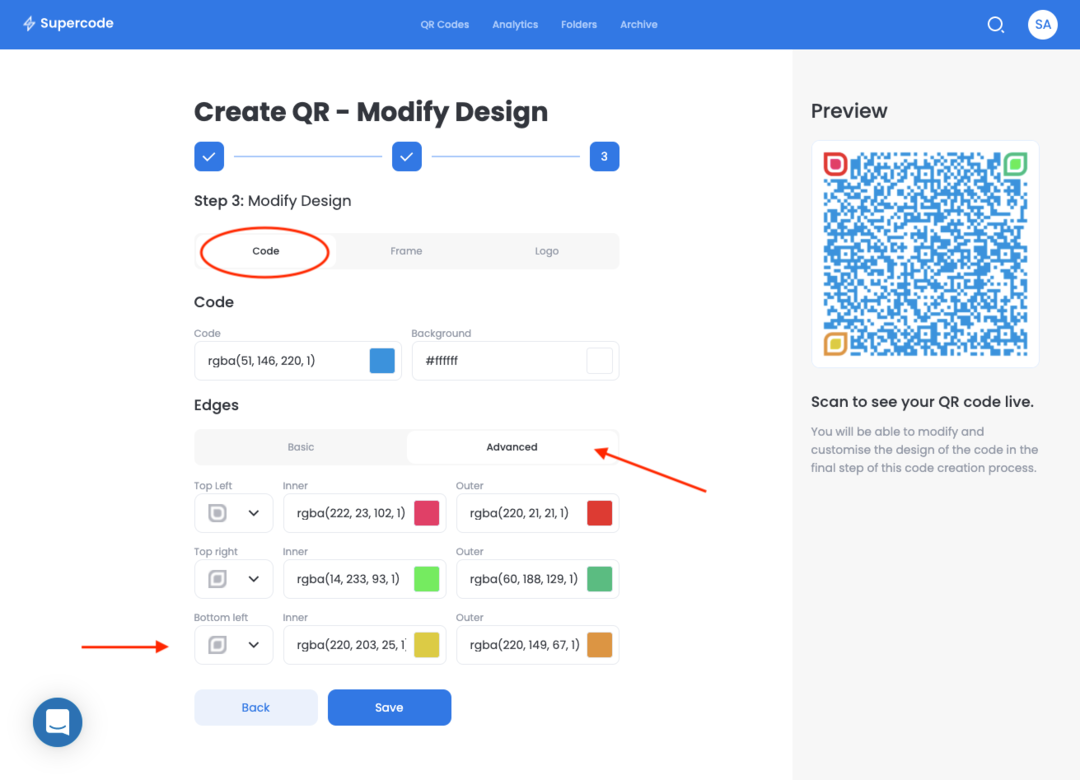
Task: Select the Top right edge shape icon
Action: point(219,579)
